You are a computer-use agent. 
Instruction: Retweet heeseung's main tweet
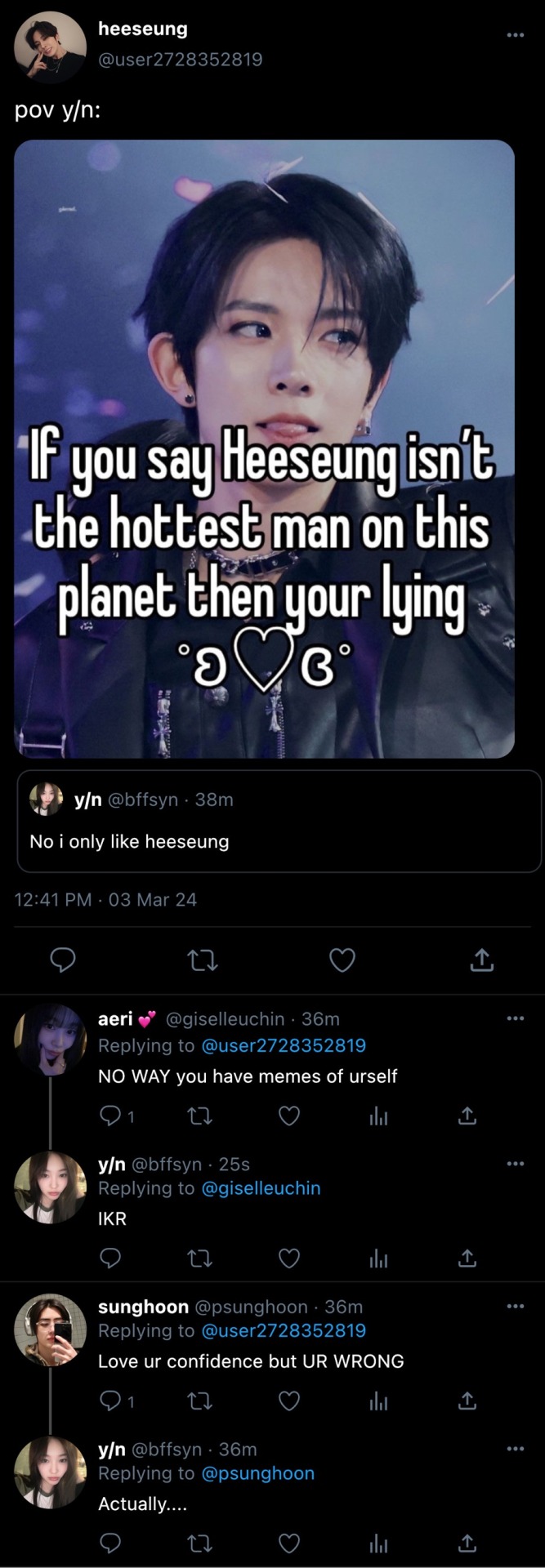203,960
